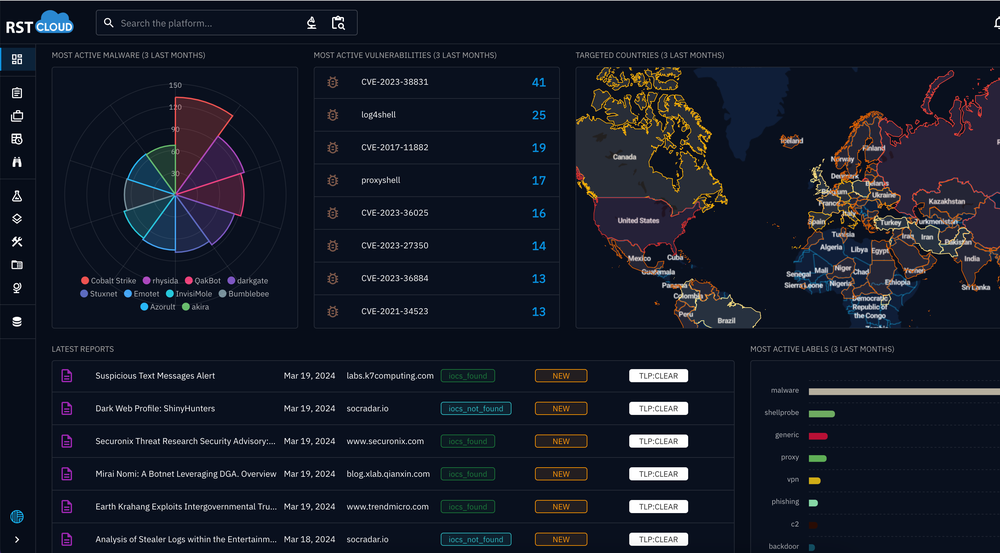Open the stacked layers icon in sidebar
Image resolution: width=1000 pixels, height=553 pixels.
[17, 219]
